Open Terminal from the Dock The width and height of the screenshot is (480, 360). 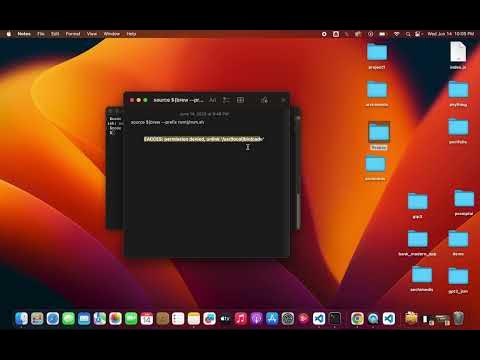point(335,319)
